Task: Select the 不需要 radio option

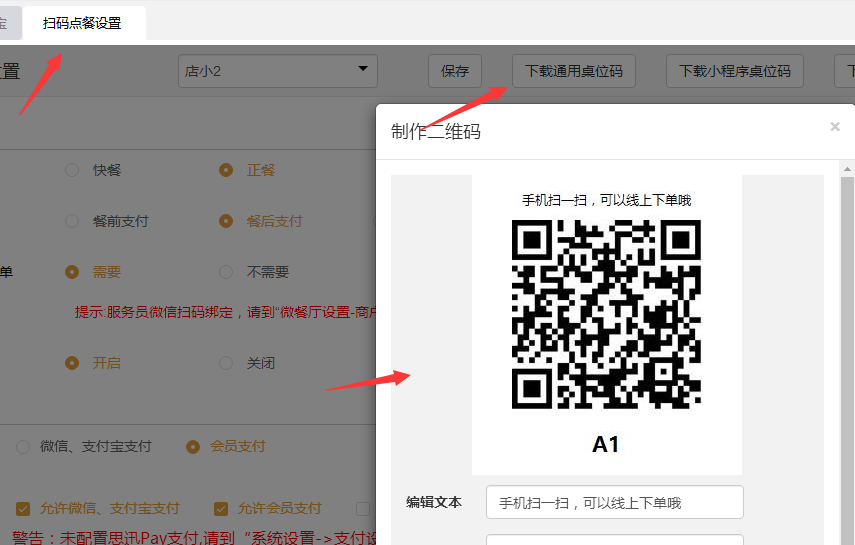Action: click(226, 272)
